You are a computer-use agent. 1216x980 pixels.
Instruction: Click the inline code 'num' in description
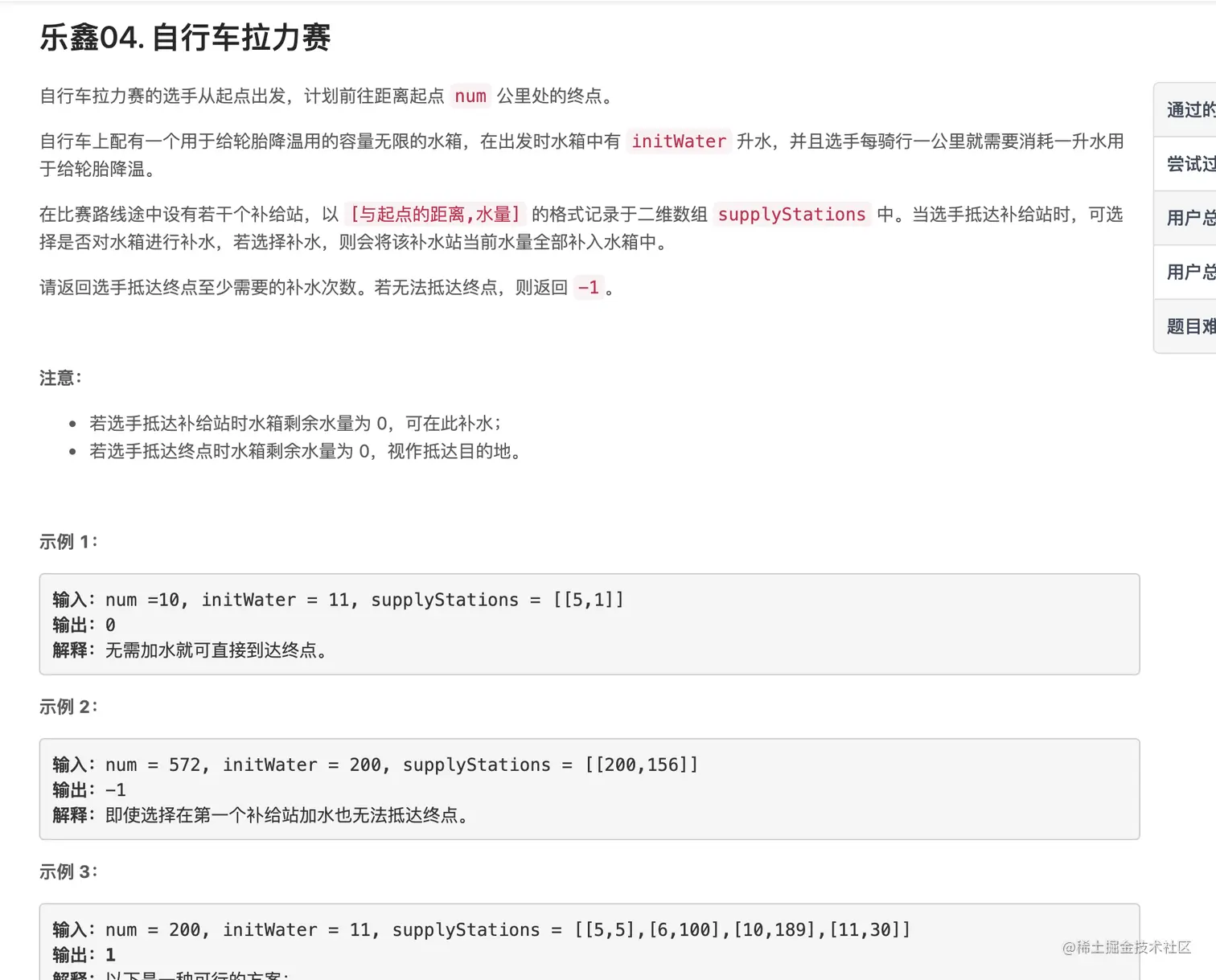(470, 96)
